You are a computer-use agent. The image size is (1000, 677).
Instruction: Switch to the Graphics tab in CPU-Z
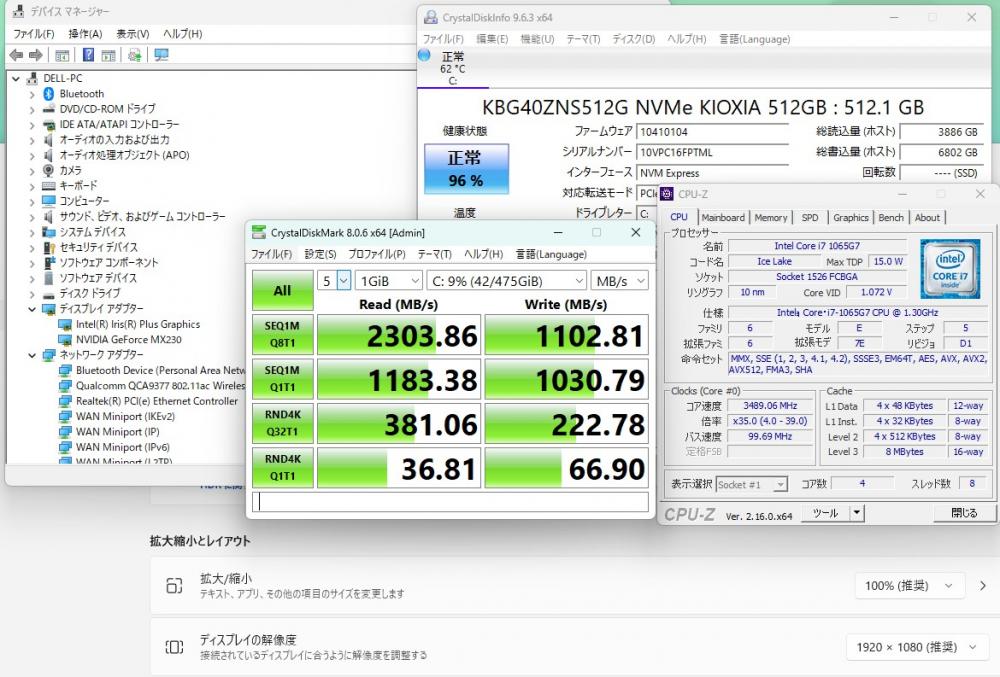851,217
